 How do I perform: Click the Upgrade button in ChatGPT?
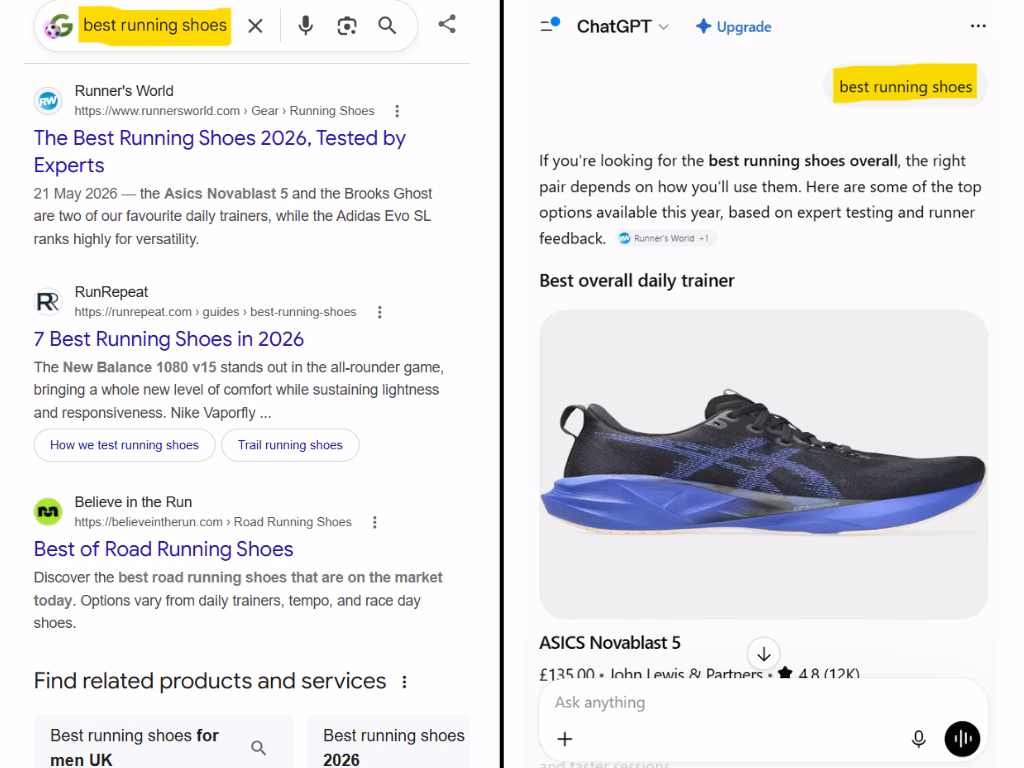(x=733, y=27)
